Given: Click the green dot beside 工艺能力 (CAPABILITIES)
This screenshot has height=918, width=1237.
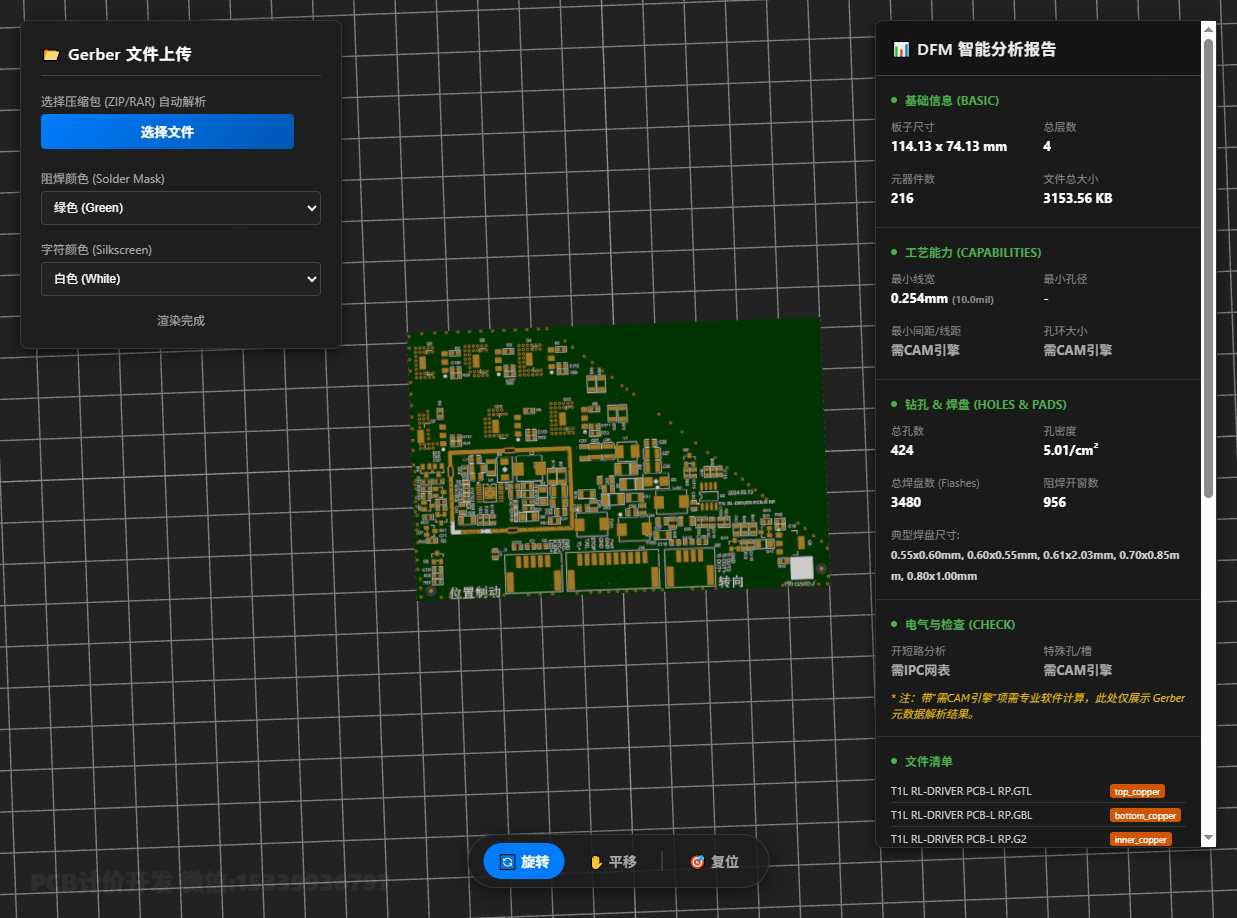Looking at the screenshot, I should [x=895, y=253].
